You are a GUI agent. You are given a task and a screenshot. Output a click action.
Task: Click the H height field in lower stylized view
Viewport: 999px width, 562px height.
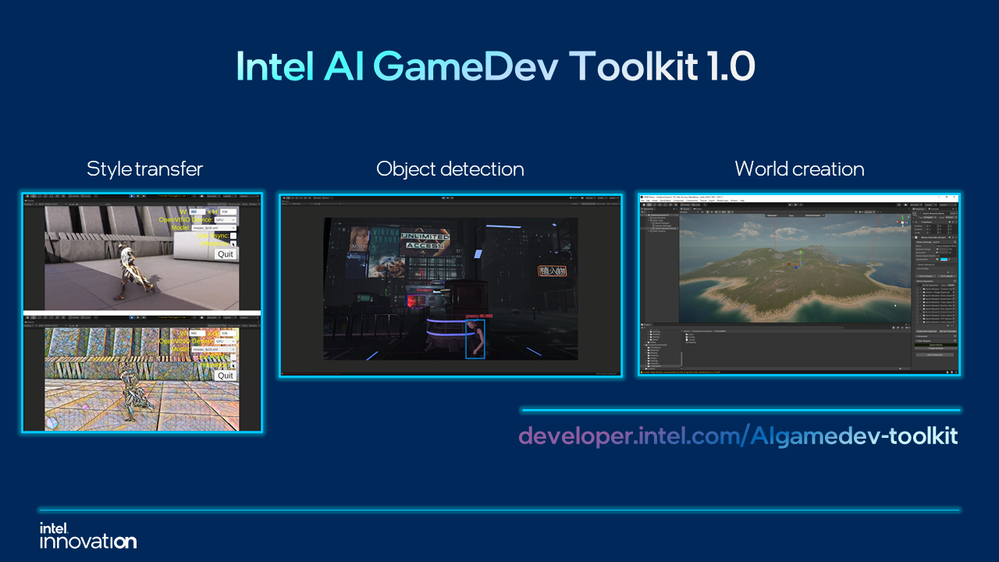coord(228,333)
